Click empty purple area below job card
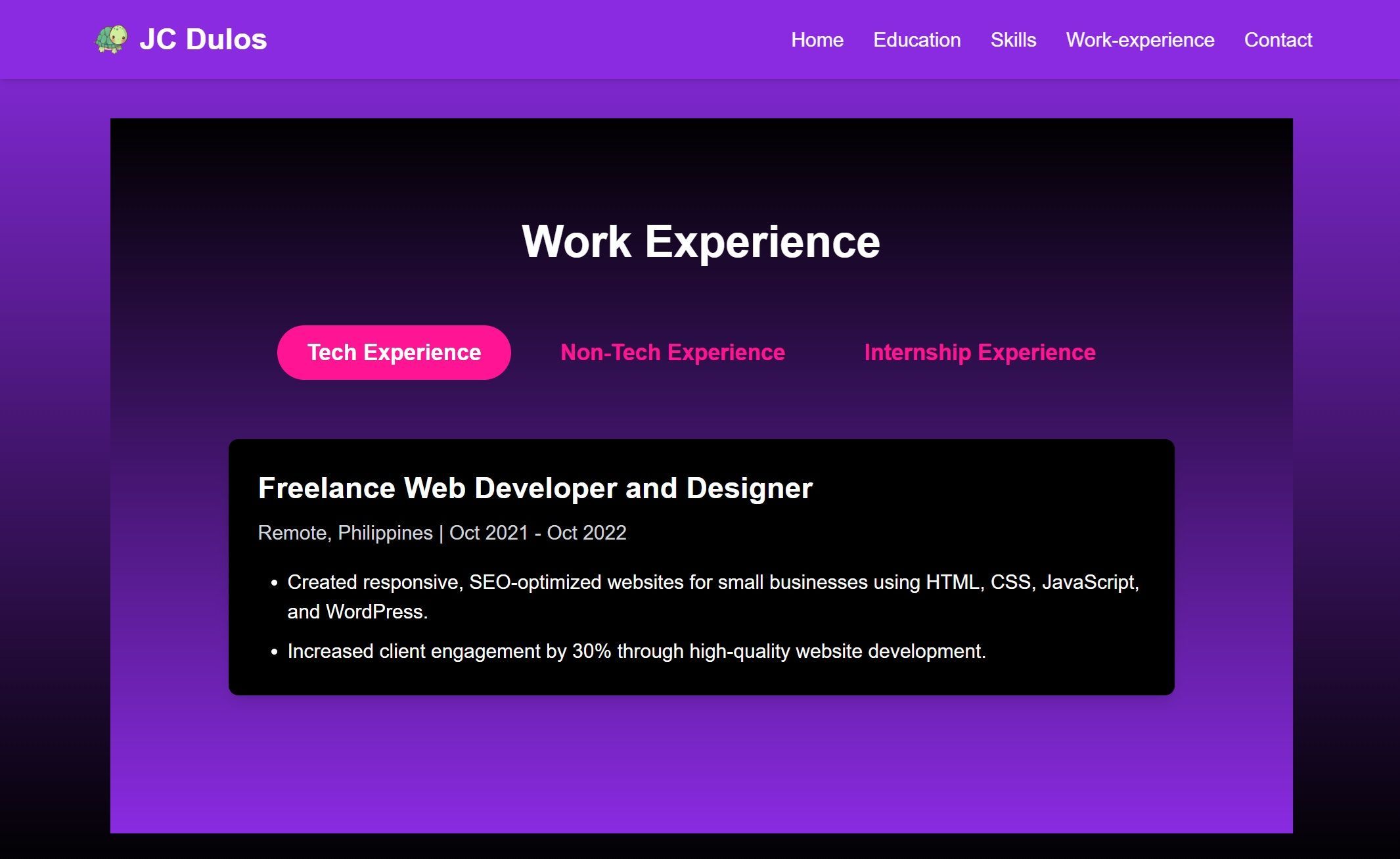 tap(700, 766)
